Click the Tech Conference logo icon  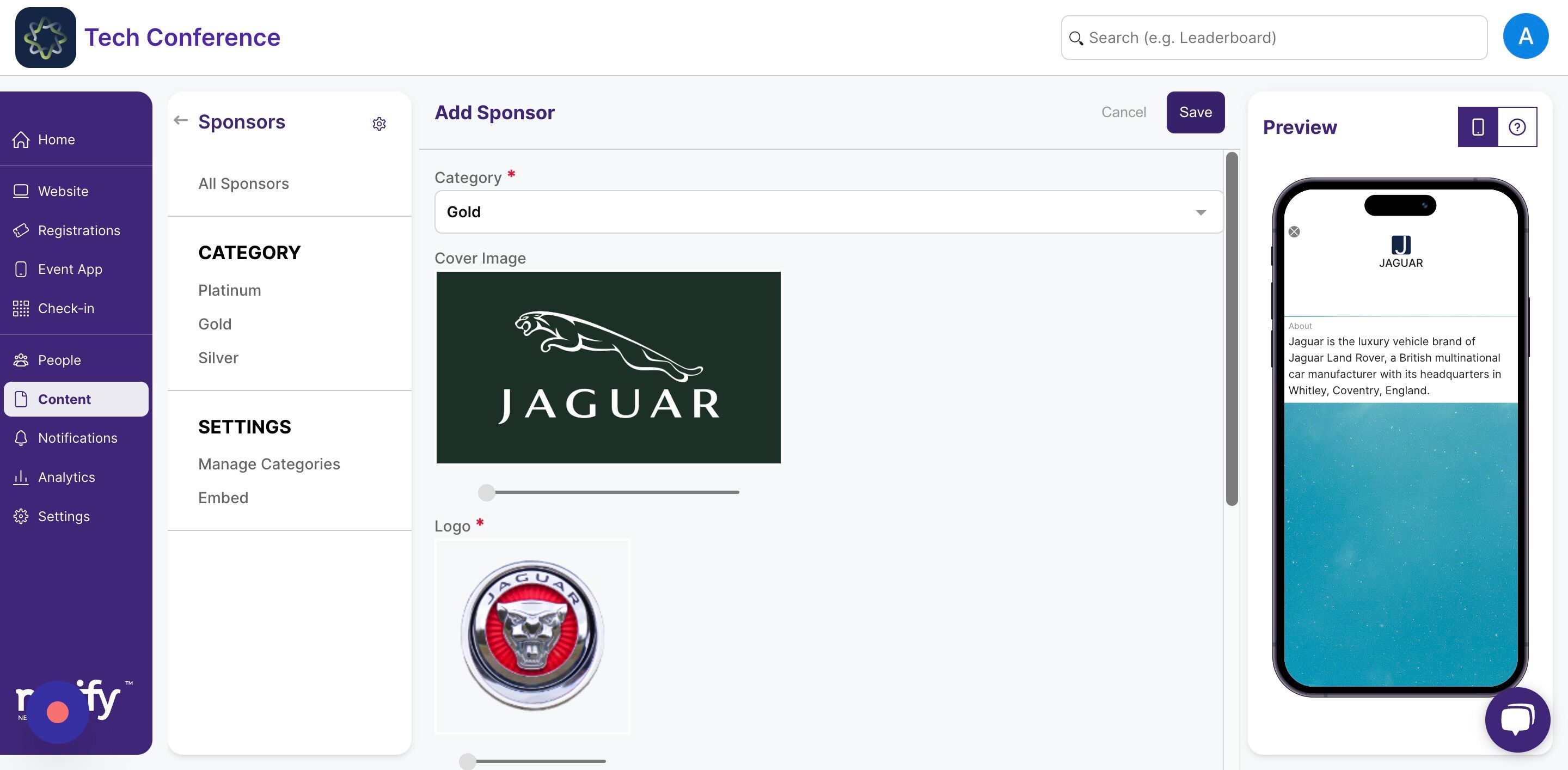[x=46, y=37]
